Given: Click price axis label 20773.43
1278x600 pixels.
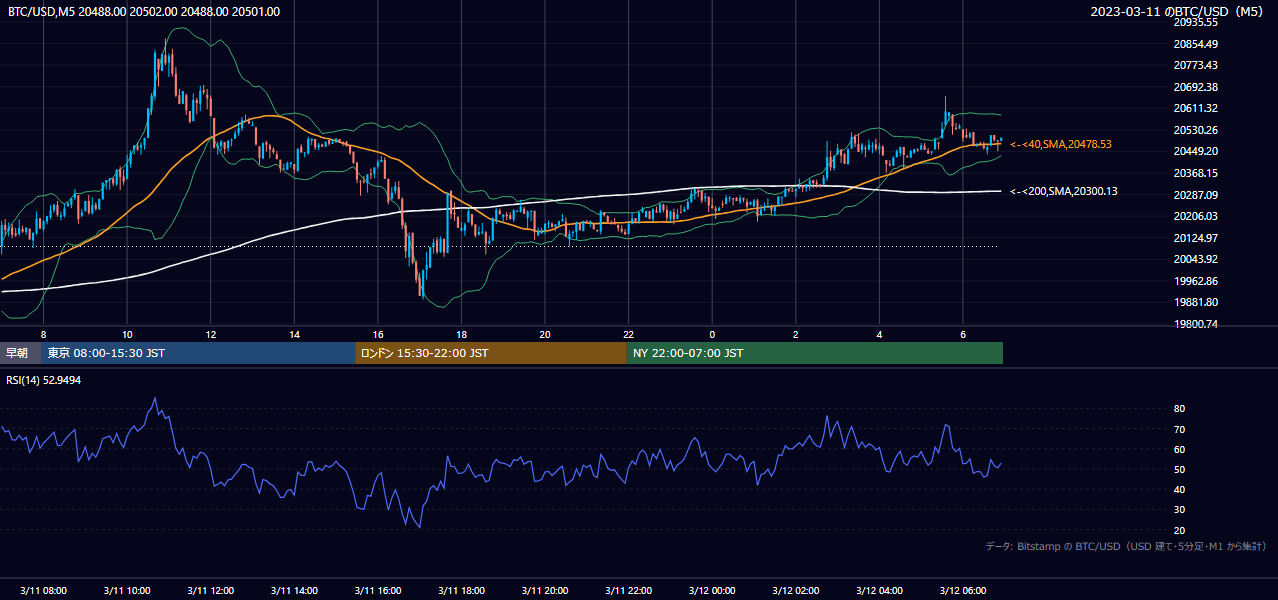Looking at the screenshot, I should coord(1195,65).
